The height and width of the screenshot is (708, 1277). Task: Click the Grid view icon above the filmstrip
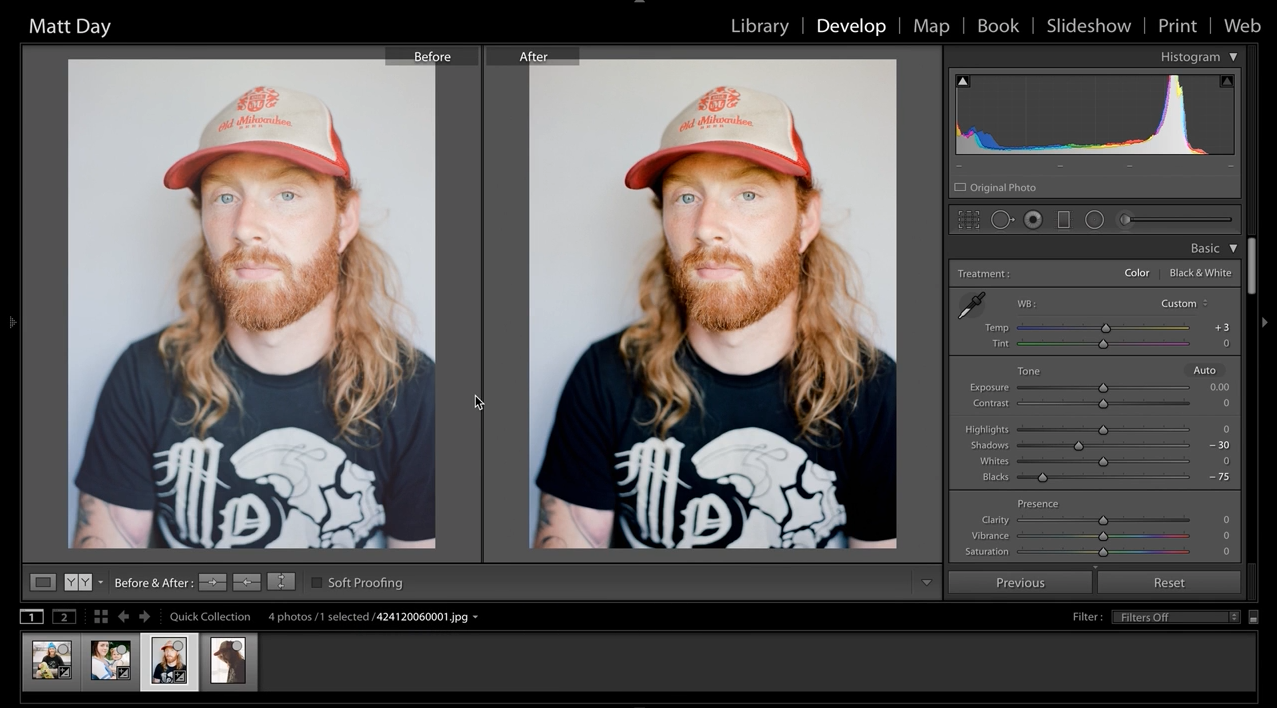tap(100, 616)
